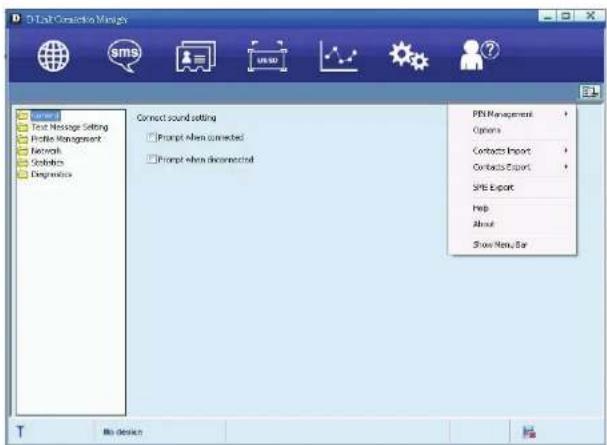
Task: Expand the PIN Management submenu arrow
Action: [566, 114]
